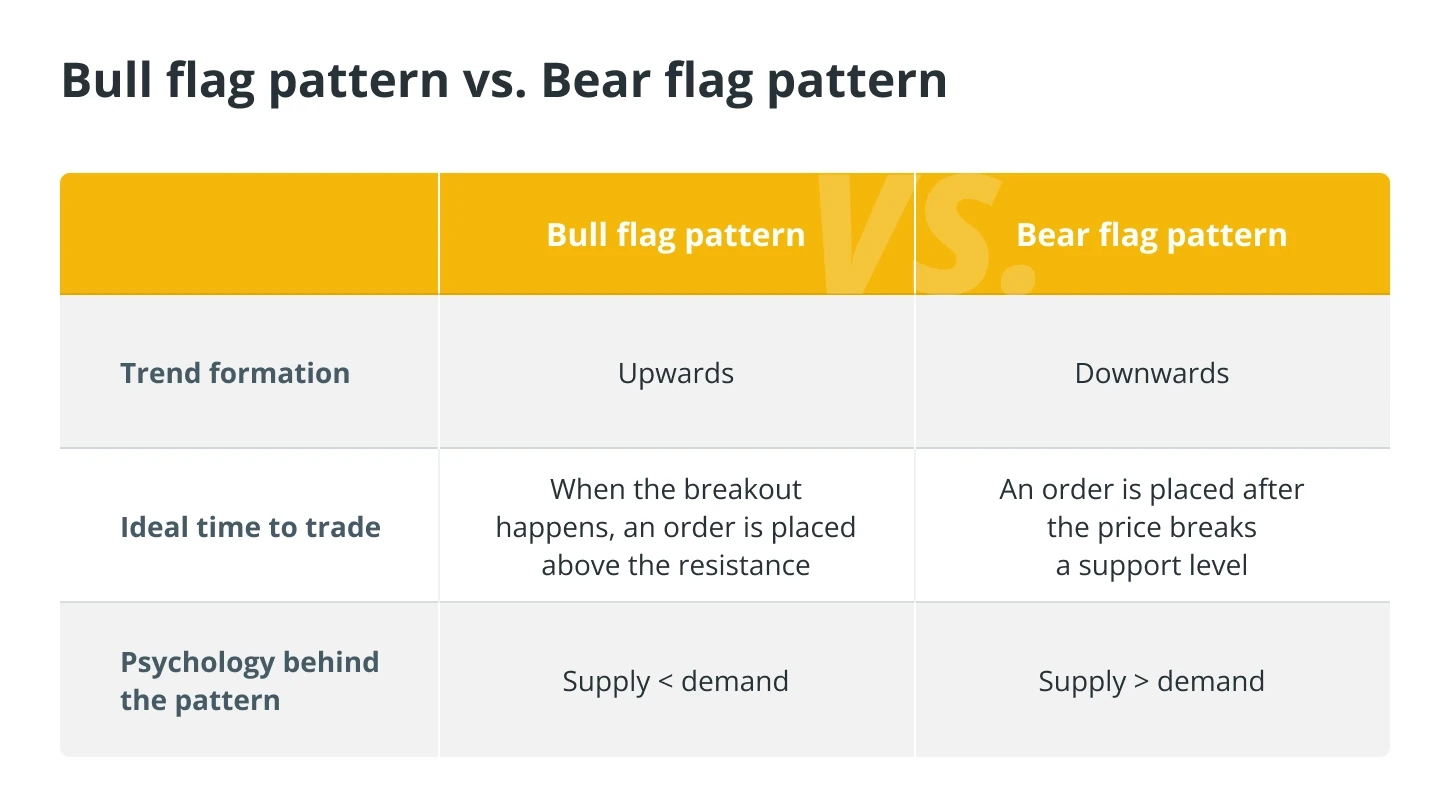Image resolution: width=1450 pixels, height=800 pixels.
Task: Click the Trend formation row label
Action: pos(235,373)
